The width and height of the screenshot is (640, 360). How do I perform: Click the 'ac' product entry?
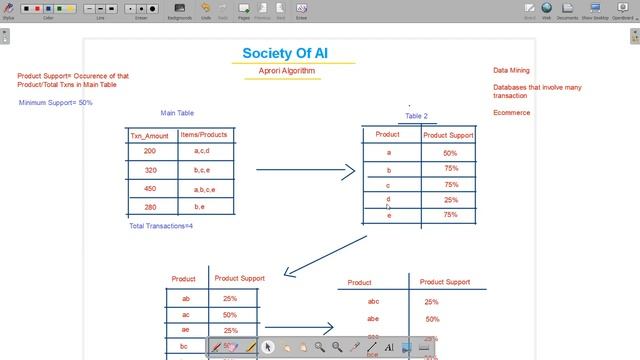click(x=186, y=315)
